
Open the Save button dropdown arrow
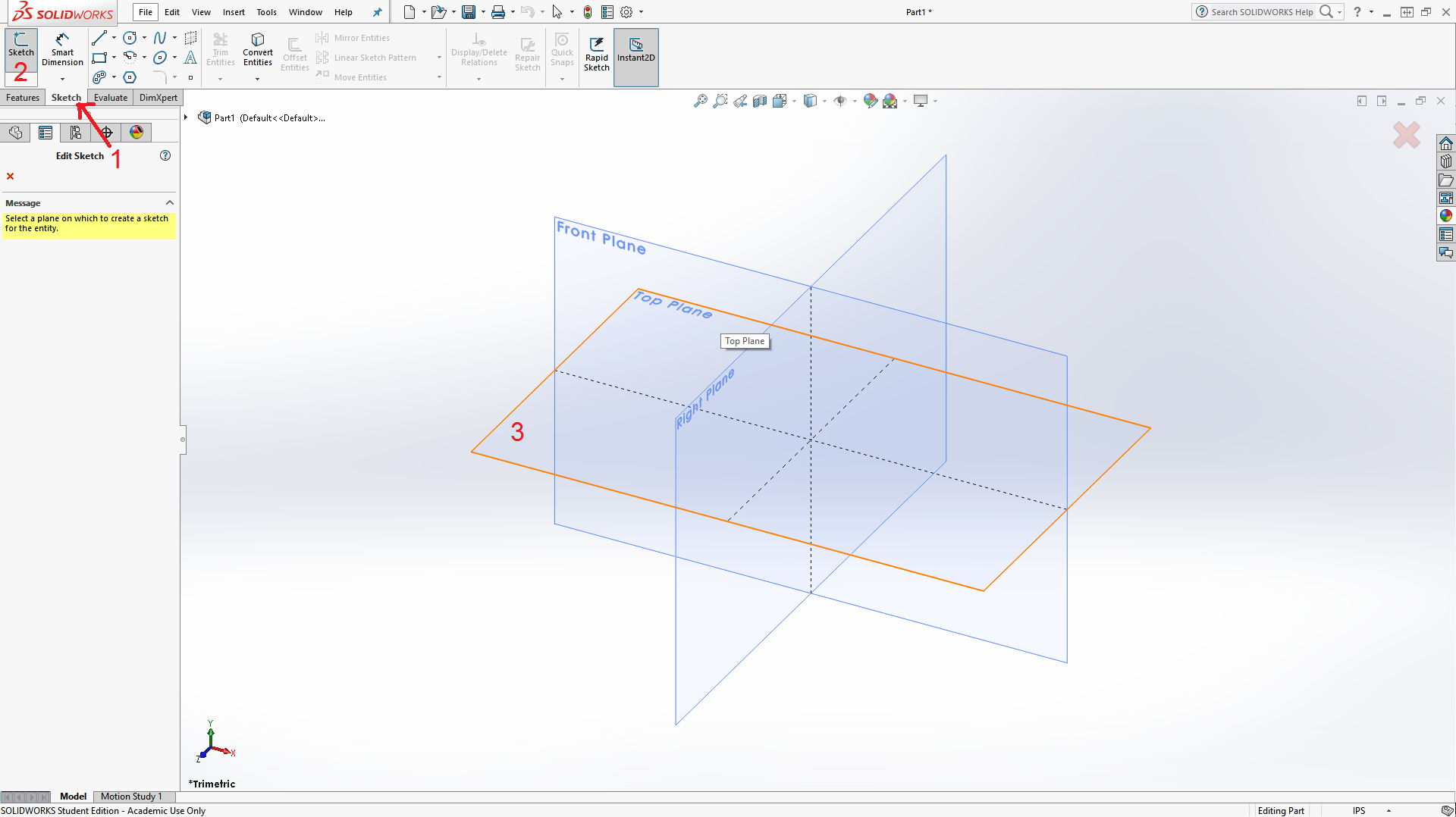point(483,12)
